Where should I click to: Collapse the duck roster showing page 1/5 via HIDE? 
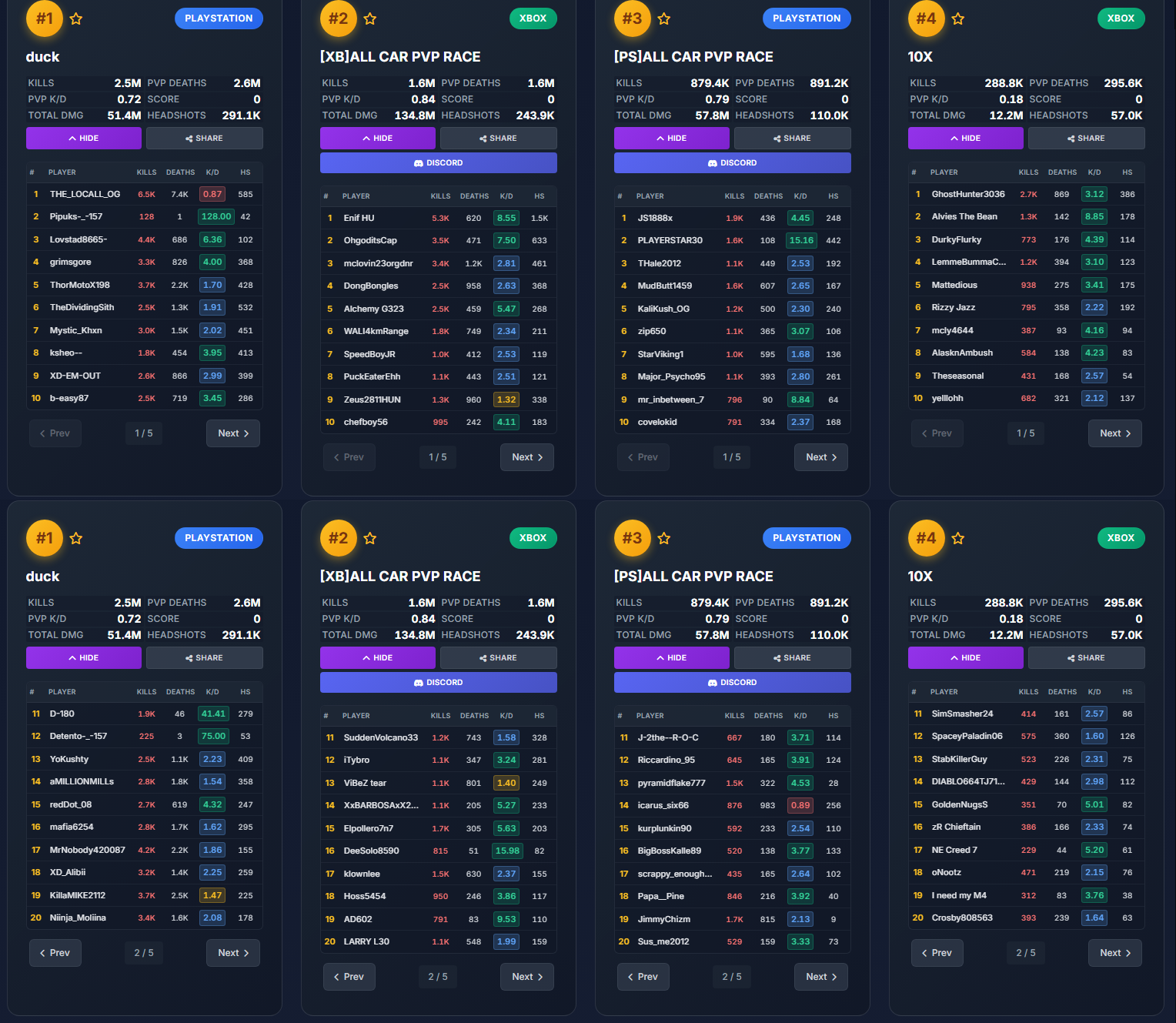(84, 139)
